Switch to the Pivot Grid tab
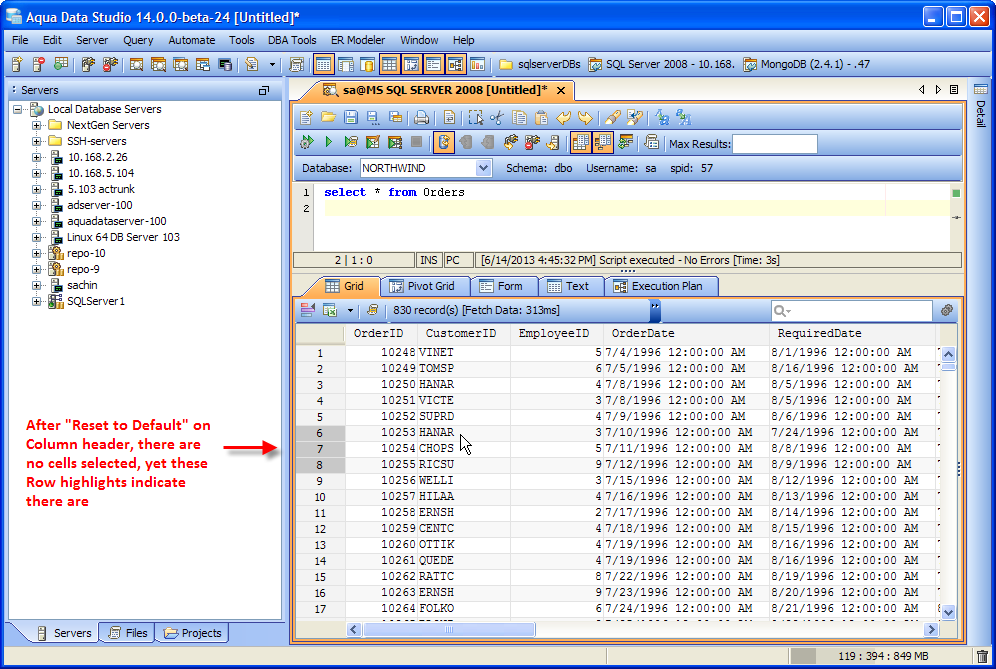 point(424,287)
